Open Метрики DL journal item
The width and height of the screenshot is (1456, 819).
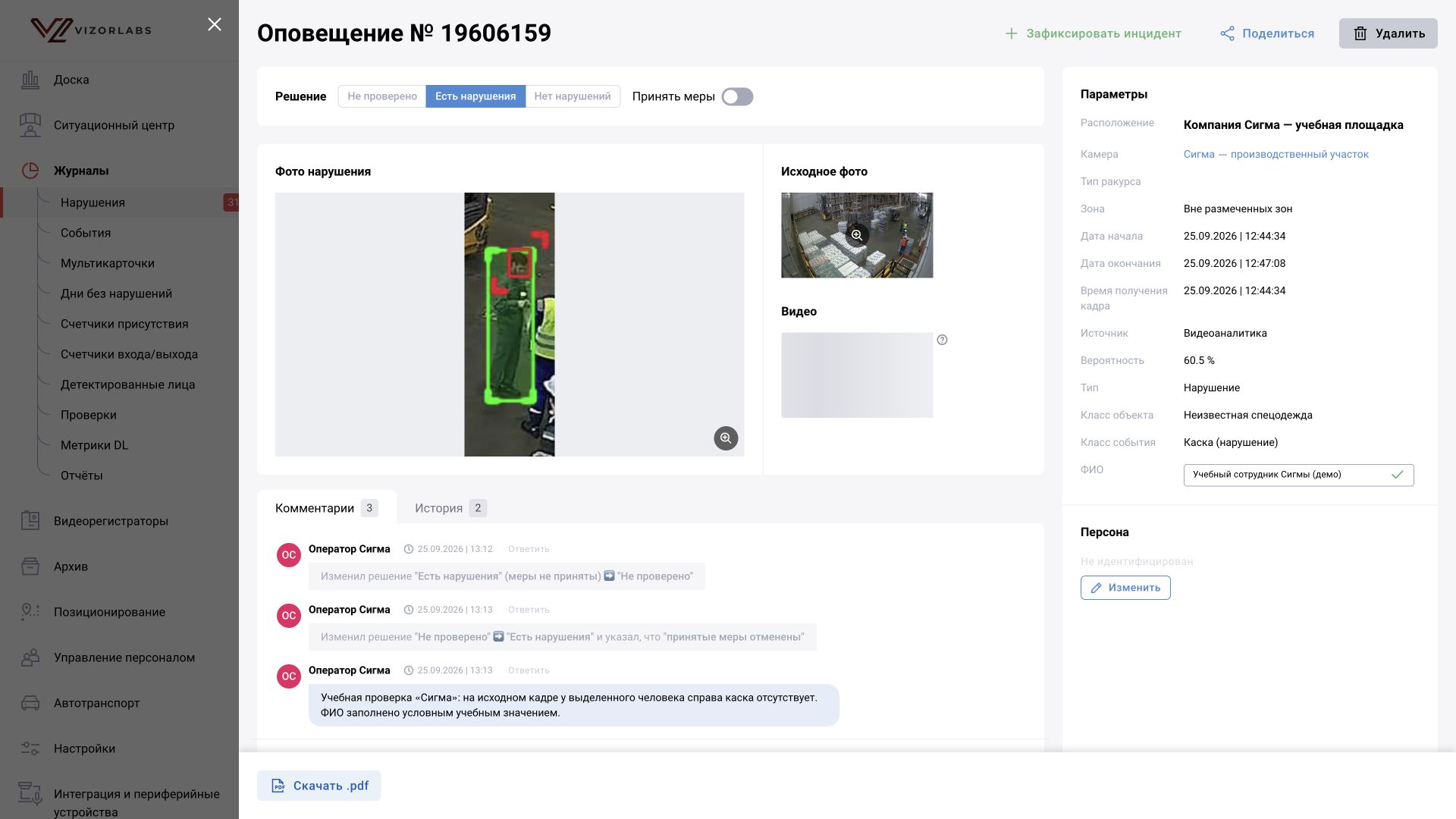[94, 445]
